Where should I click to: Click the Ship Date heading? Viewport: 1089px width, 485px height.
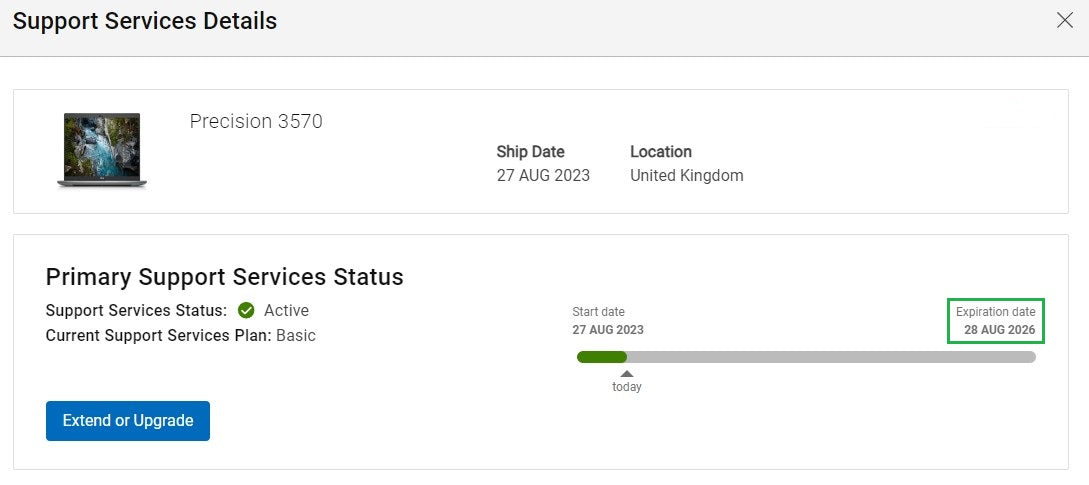tap(530, 152)
